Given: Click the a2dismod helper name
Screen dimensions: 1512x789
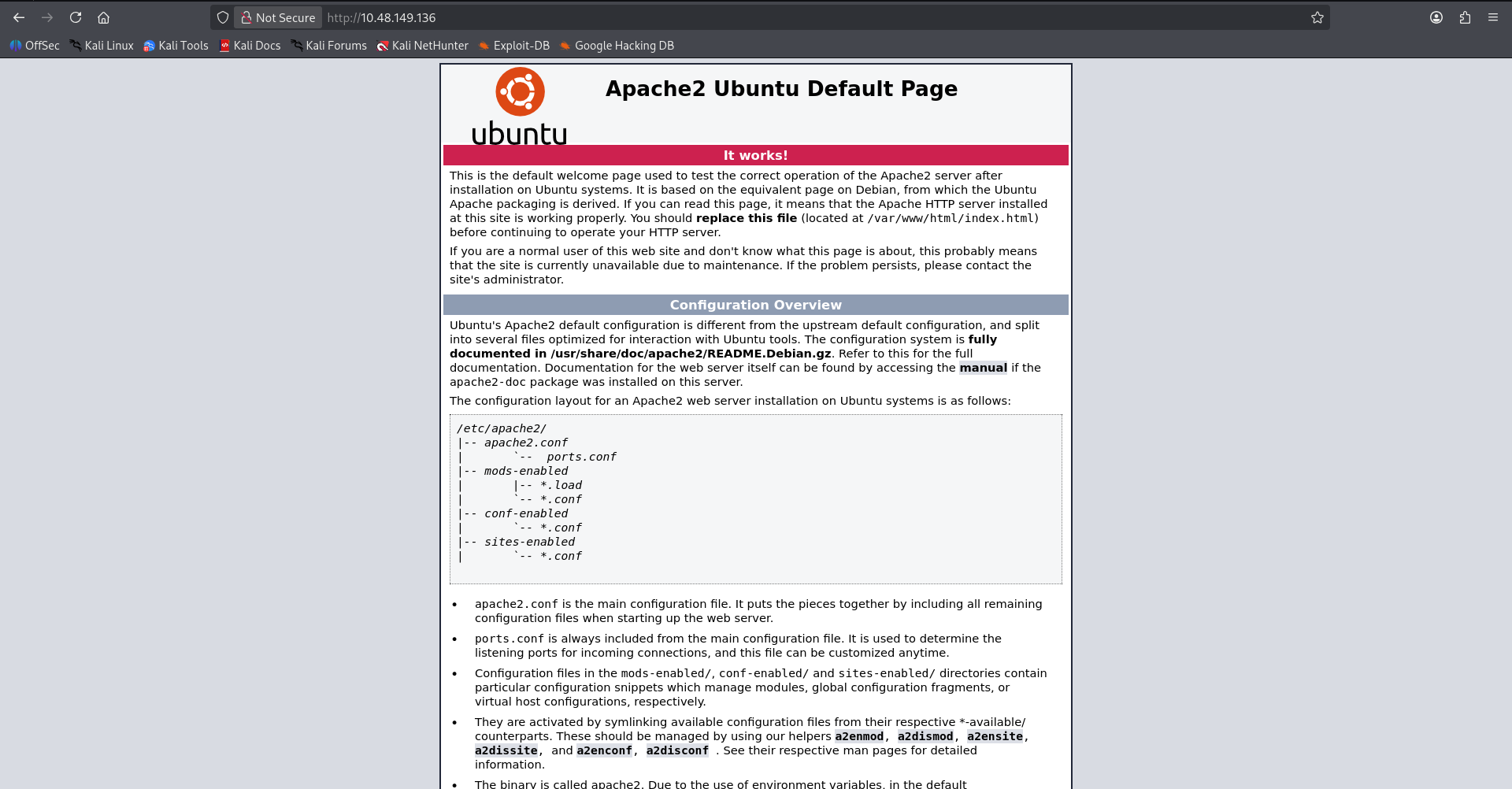Looking at the screenshot, I should click(925, 736).
